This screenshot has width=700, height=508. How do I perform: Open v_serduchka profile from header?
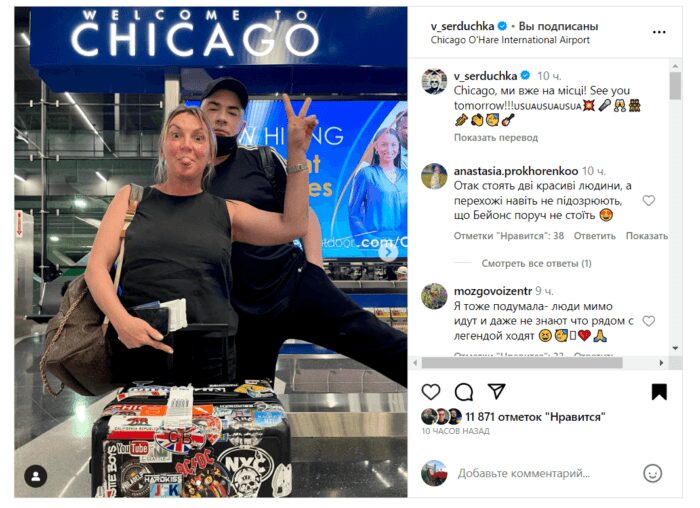point(462,26)
